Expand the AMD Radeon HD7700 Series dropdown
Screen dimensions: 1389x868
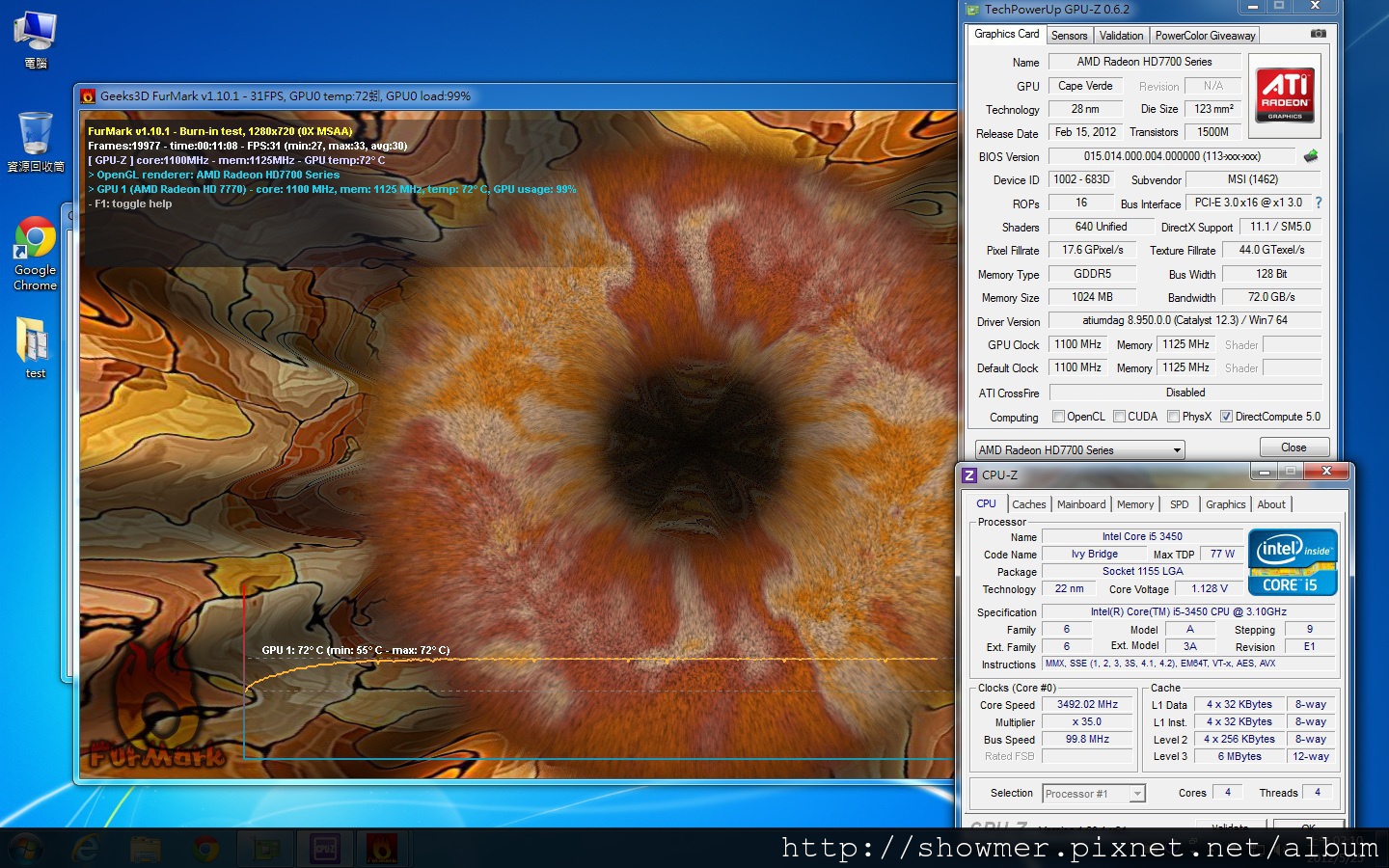tap(1078, 449)
